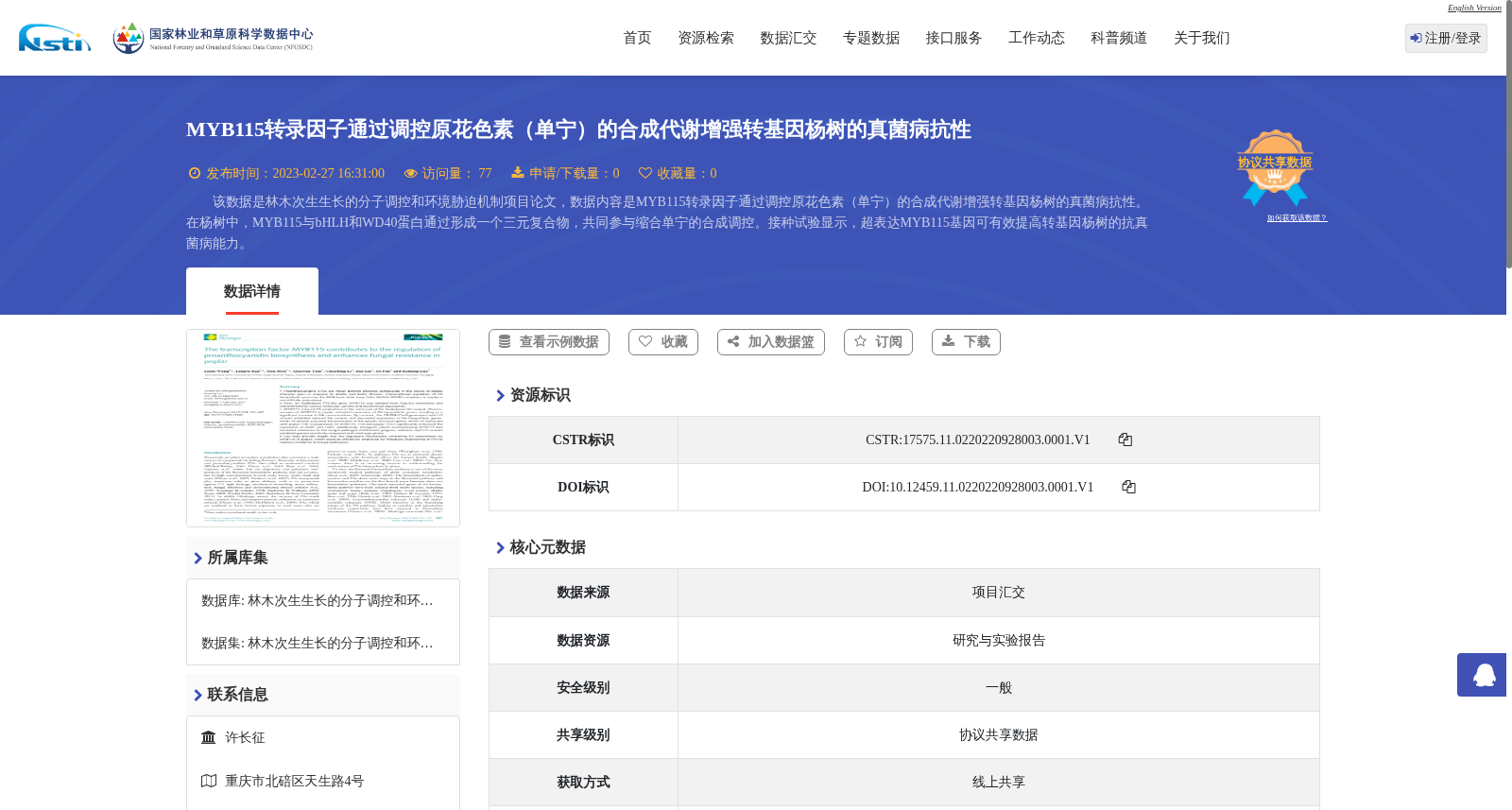Add dataset via 加入数据篮 button
This screenshot has width=1512, height=810.
click(x=771, y=342)
